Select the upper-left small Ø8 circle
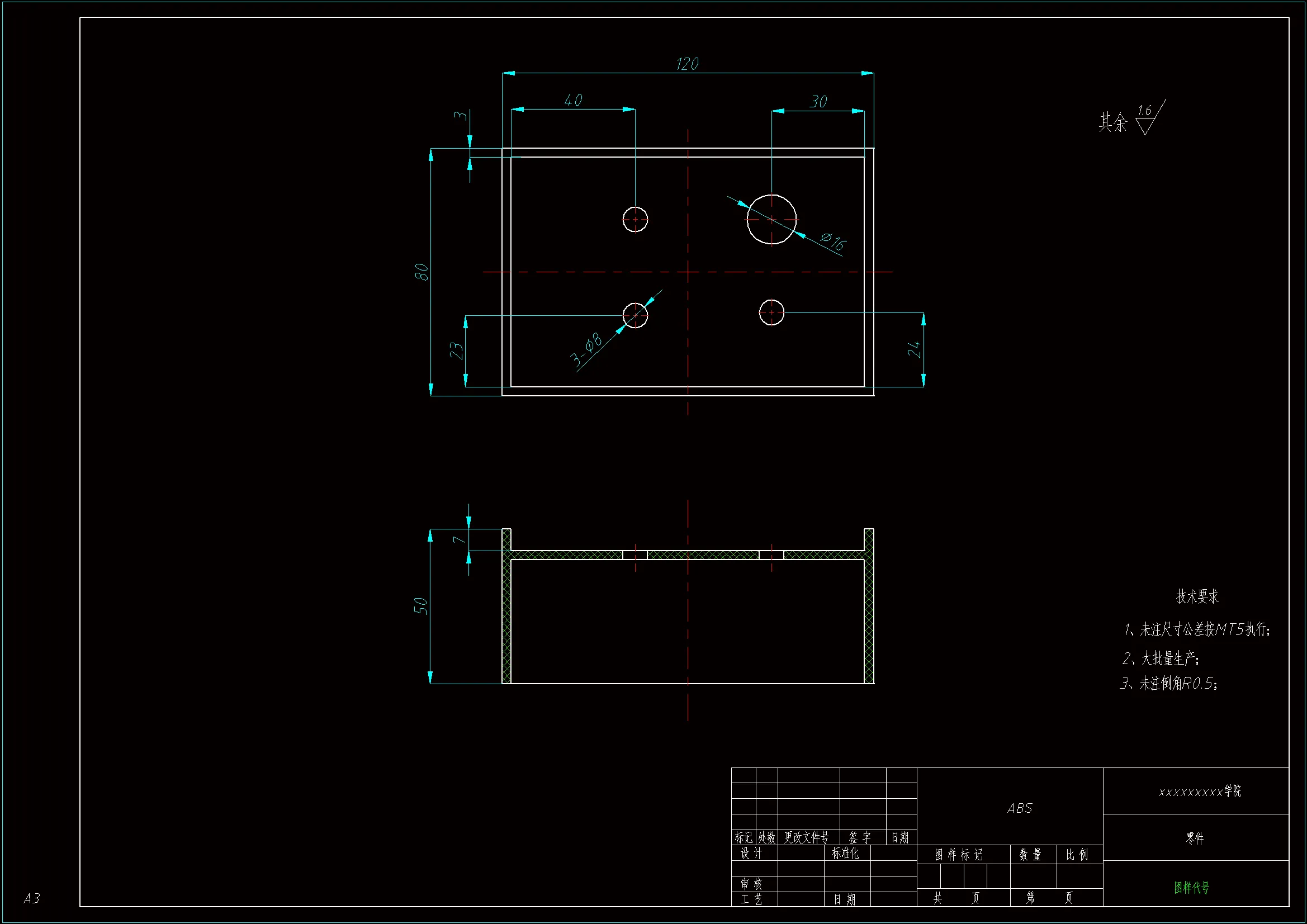1307x924 pixels. click(x=635, y=219)
